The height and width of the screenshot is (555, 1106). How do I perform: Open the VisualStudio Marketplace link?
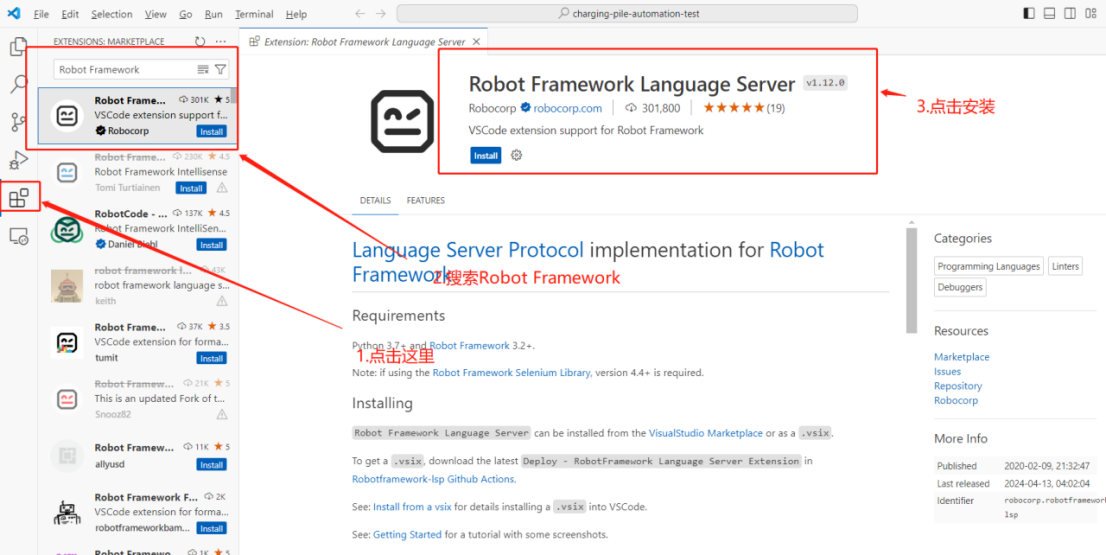706,433
